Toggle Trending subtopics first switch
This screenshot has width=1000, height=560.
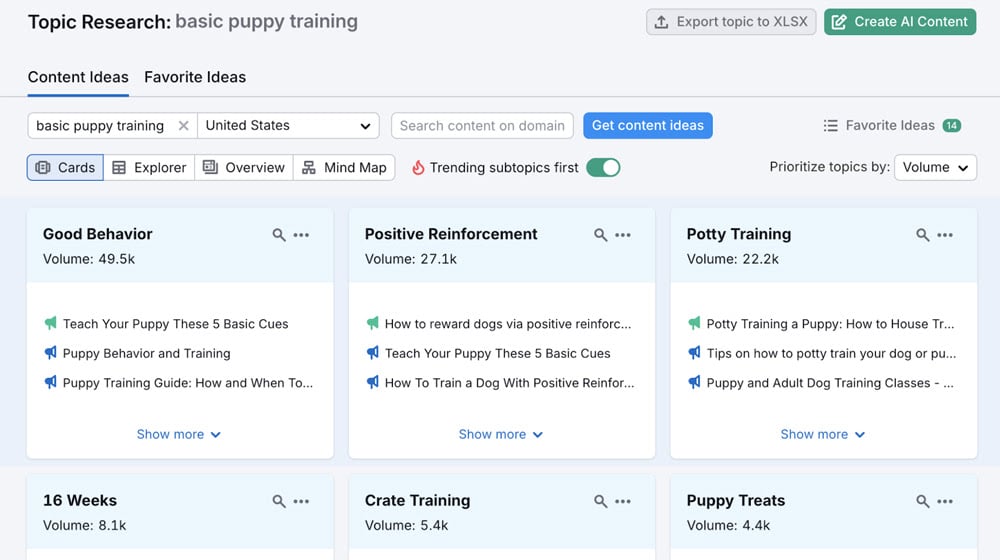tap(603, 168)
